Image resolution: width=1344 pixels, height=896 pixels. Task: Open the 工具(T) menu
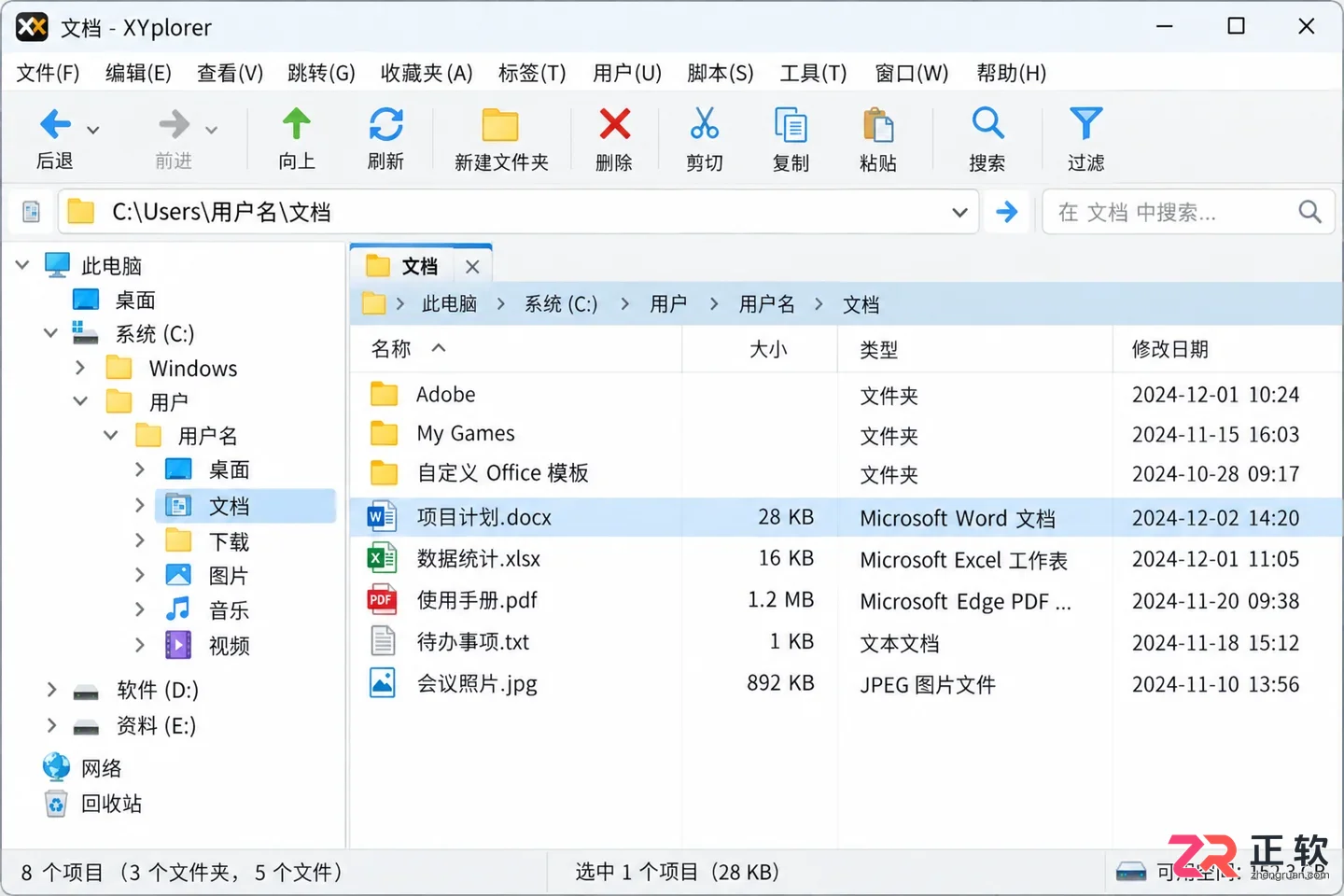tap(814, 73)
